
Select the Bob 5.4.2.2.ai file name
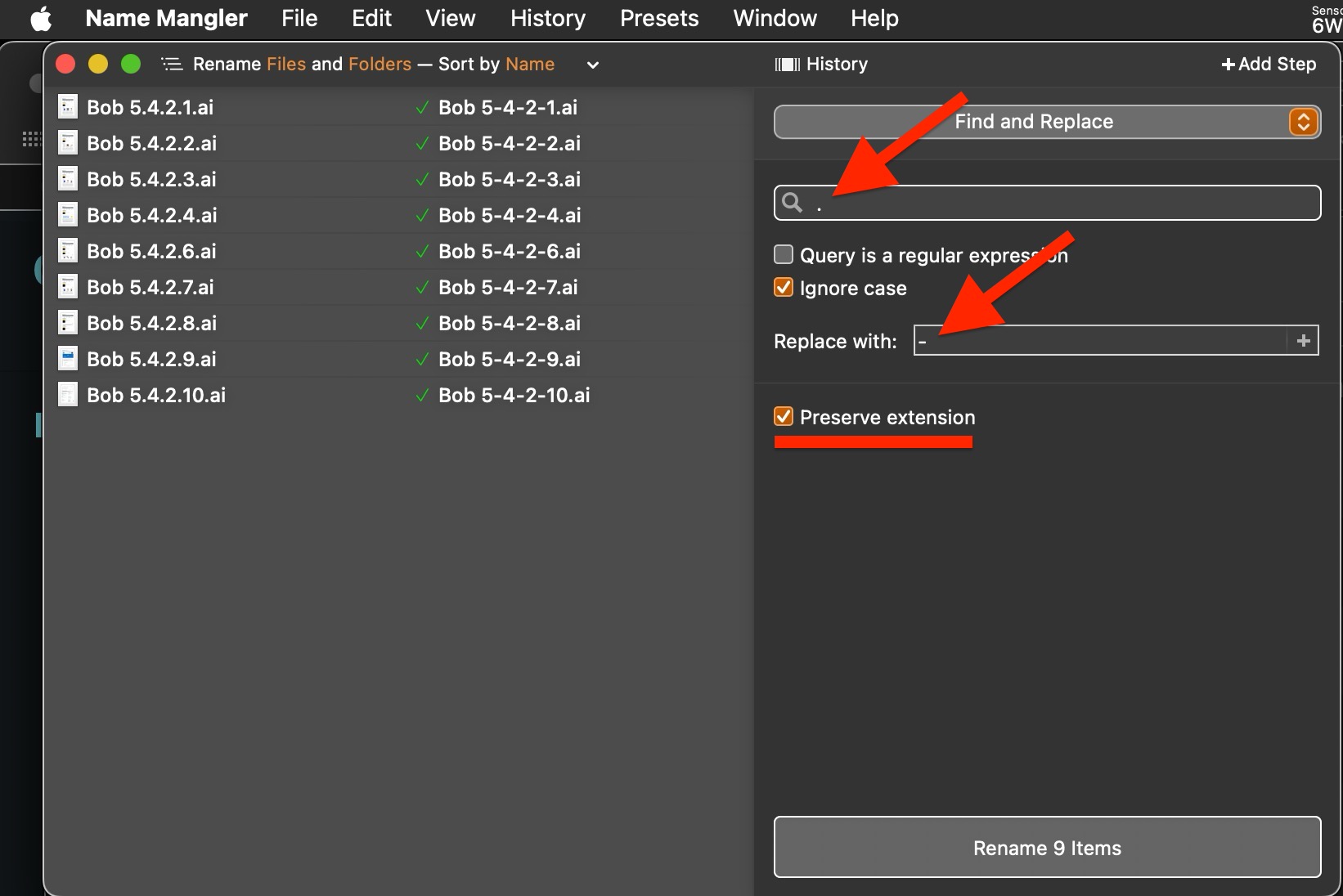coord(152,143)
